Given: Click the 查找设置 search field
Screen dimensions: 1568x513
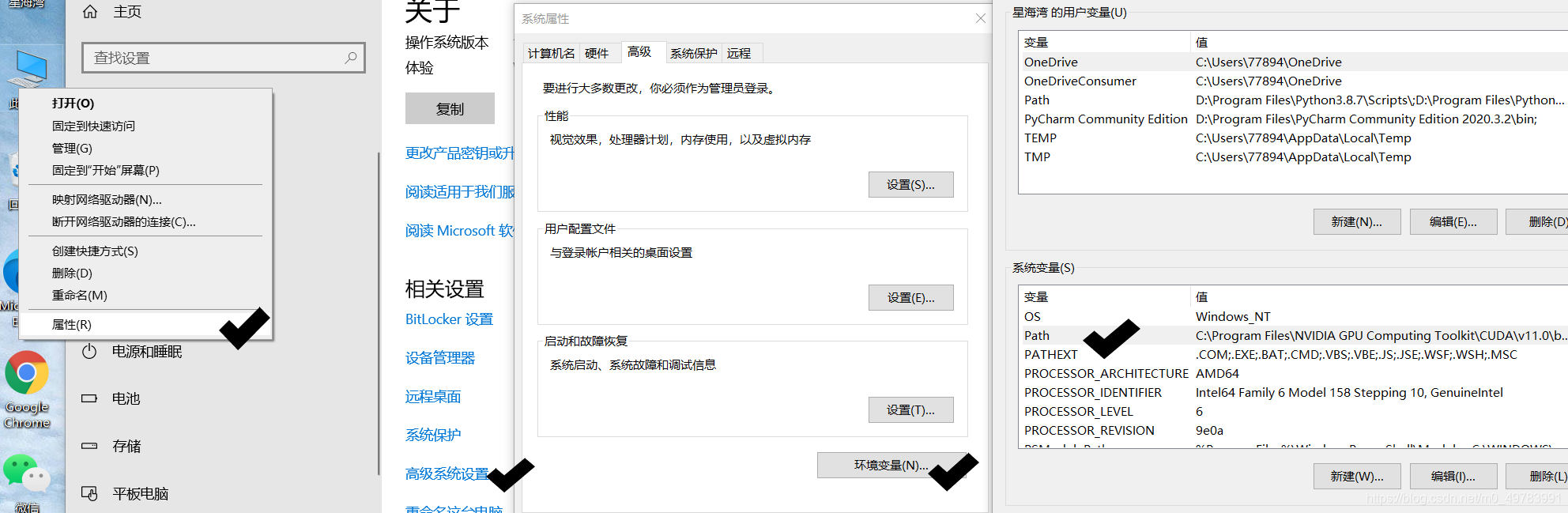Looking at the screenshot, I should coord(224,58).
